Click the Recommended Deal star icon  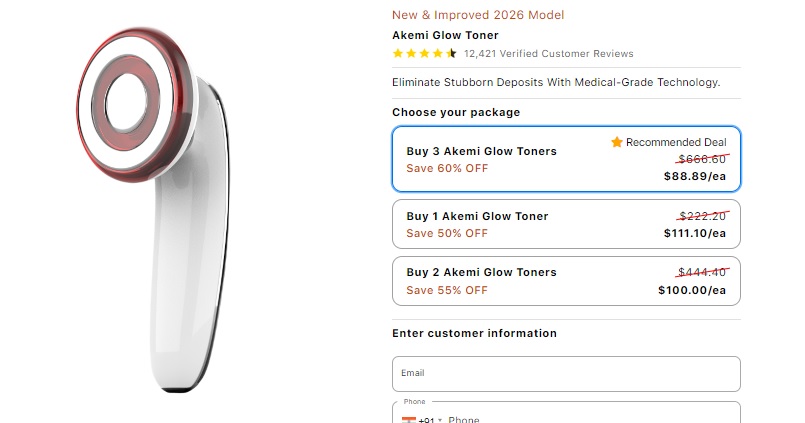point(617,143)
